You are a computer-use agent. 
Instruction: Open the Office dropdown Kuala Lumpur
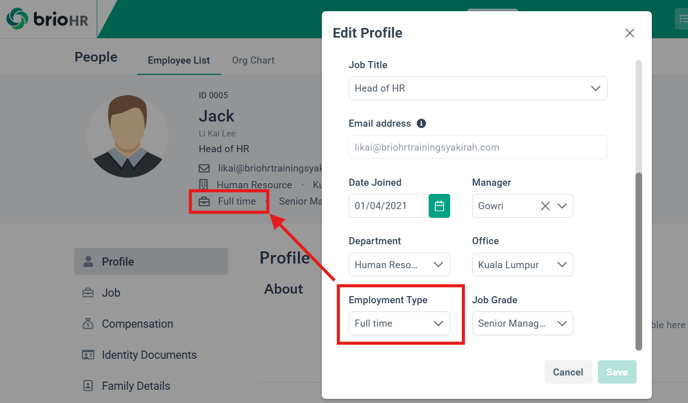(x=523, y=265)
